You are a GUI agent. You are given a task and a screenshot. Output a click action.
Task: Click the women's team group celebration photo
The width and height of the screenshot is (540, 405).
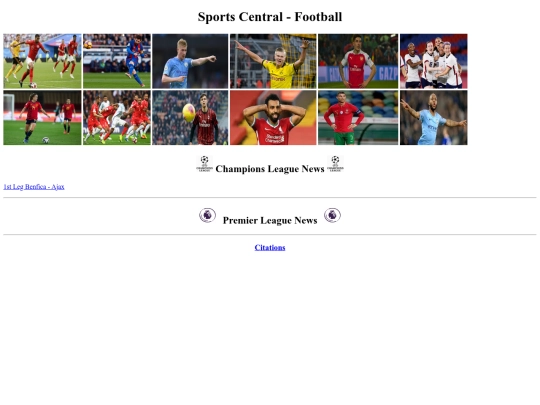click(x=434, y=61)
